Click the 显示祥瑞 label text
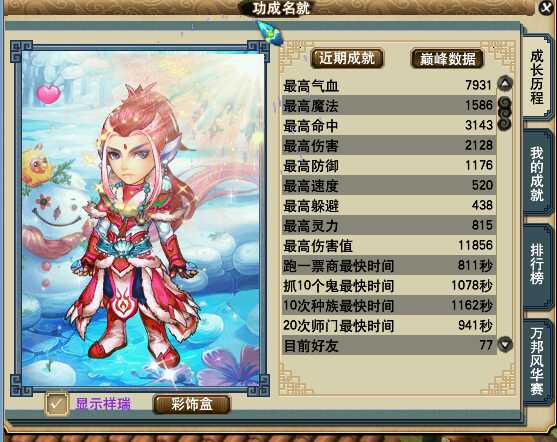 point(103,404)
